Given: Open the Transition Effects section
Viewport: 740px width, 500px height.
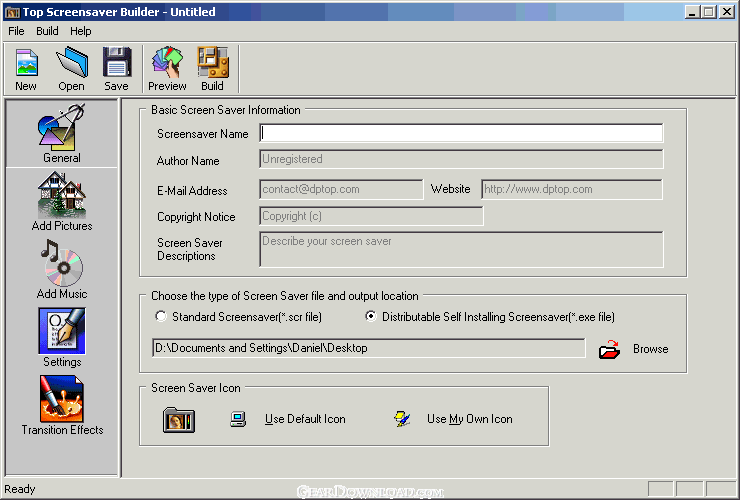Looking at the screenshot, I should (x=62, y=406).
